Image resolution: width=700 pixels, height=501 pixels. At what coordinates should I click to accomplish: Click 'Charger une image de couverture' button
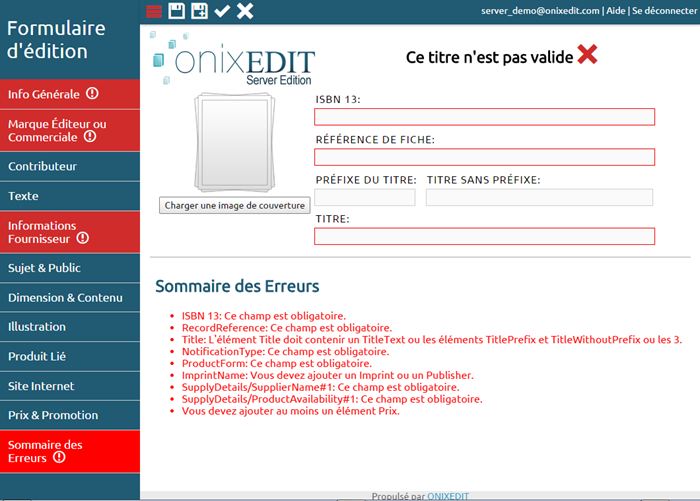tap(234, 205)
